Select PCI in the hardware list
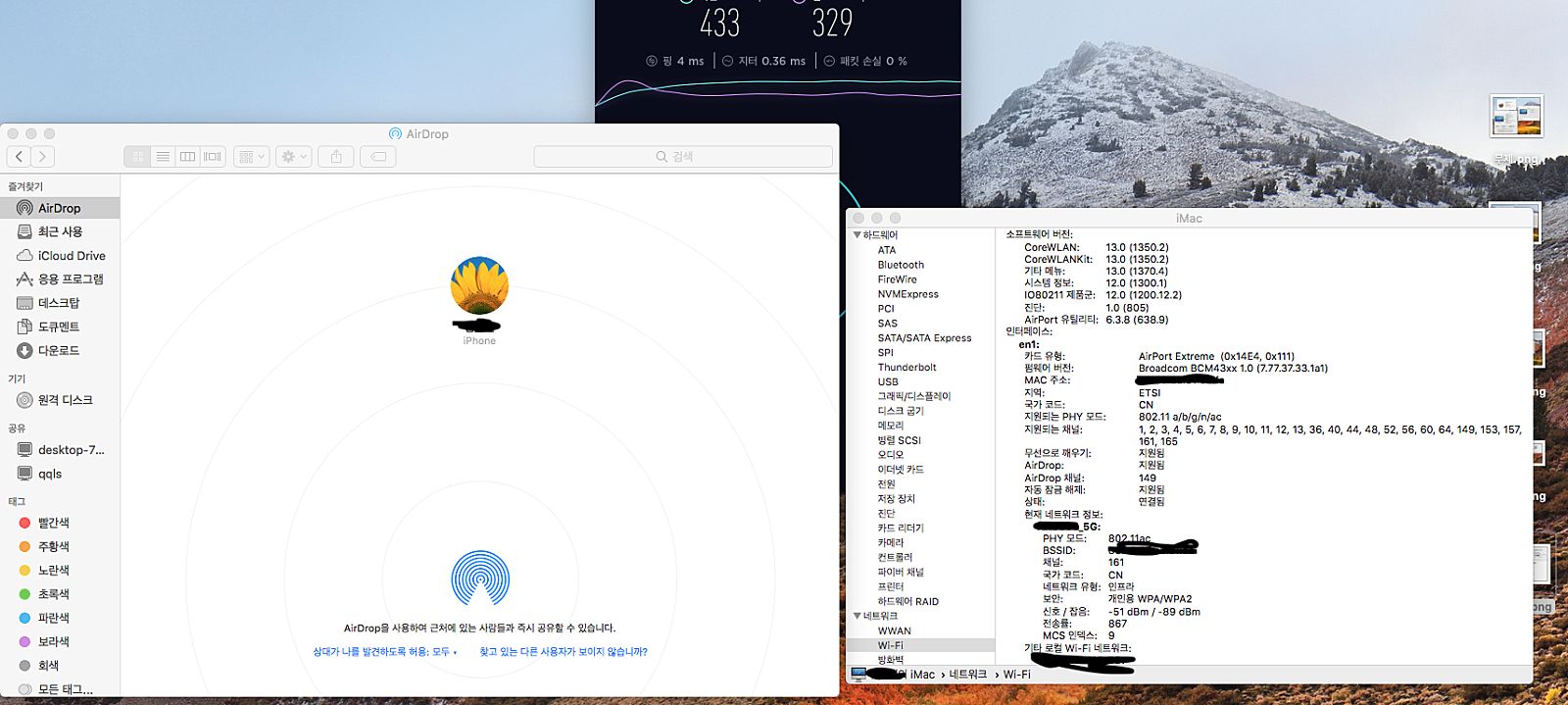1568x705 pixels. pos(886,309)
